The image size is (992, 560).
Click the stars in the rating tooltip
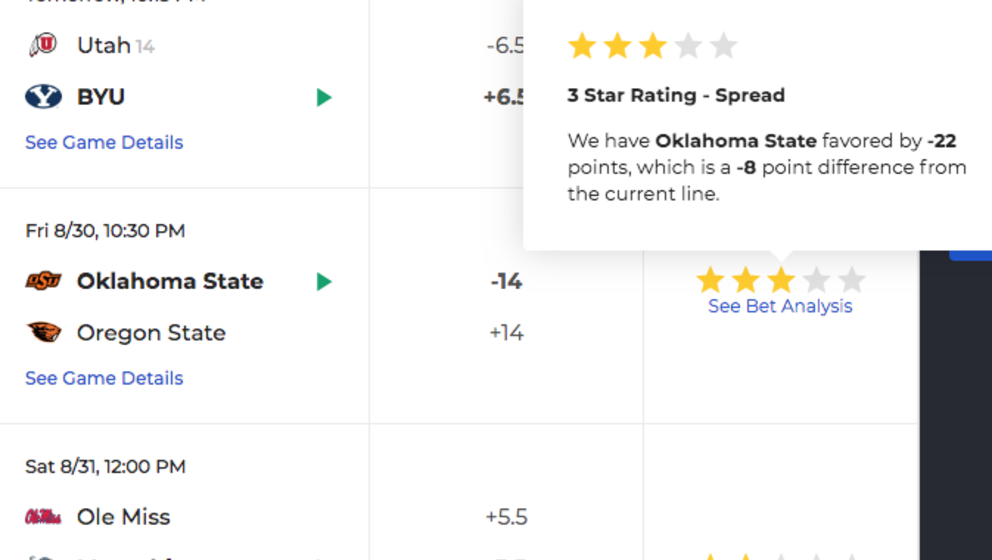(652, 46)
